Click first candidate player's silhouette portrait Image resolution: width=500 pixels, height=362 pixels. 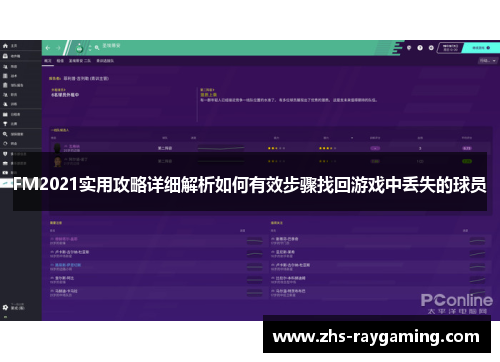point(57,148)
